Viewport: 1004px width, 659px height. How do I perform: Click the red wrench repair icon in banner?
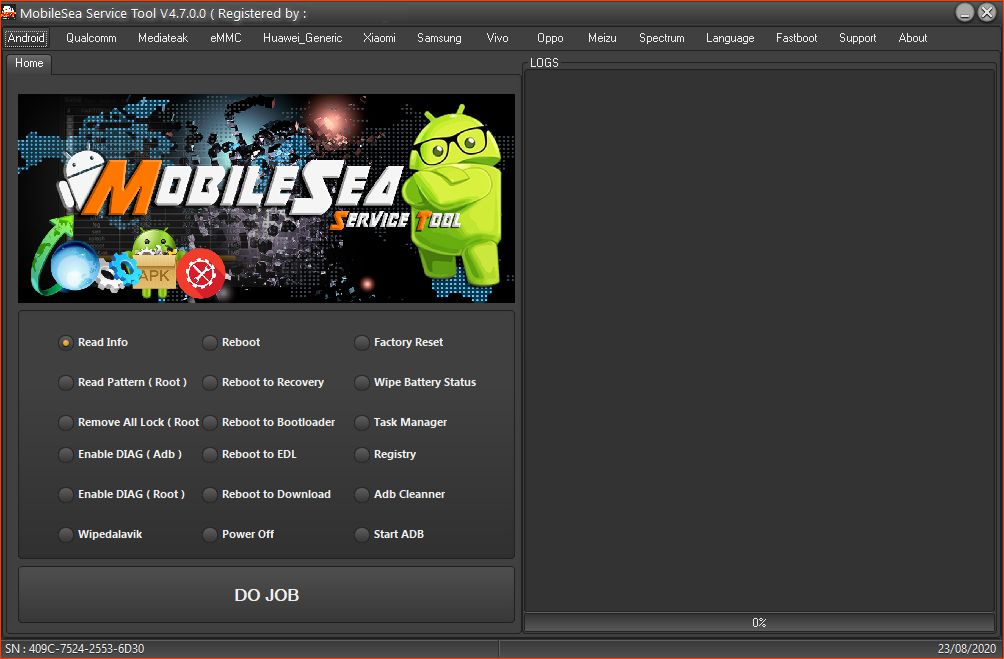coord(200,271)
